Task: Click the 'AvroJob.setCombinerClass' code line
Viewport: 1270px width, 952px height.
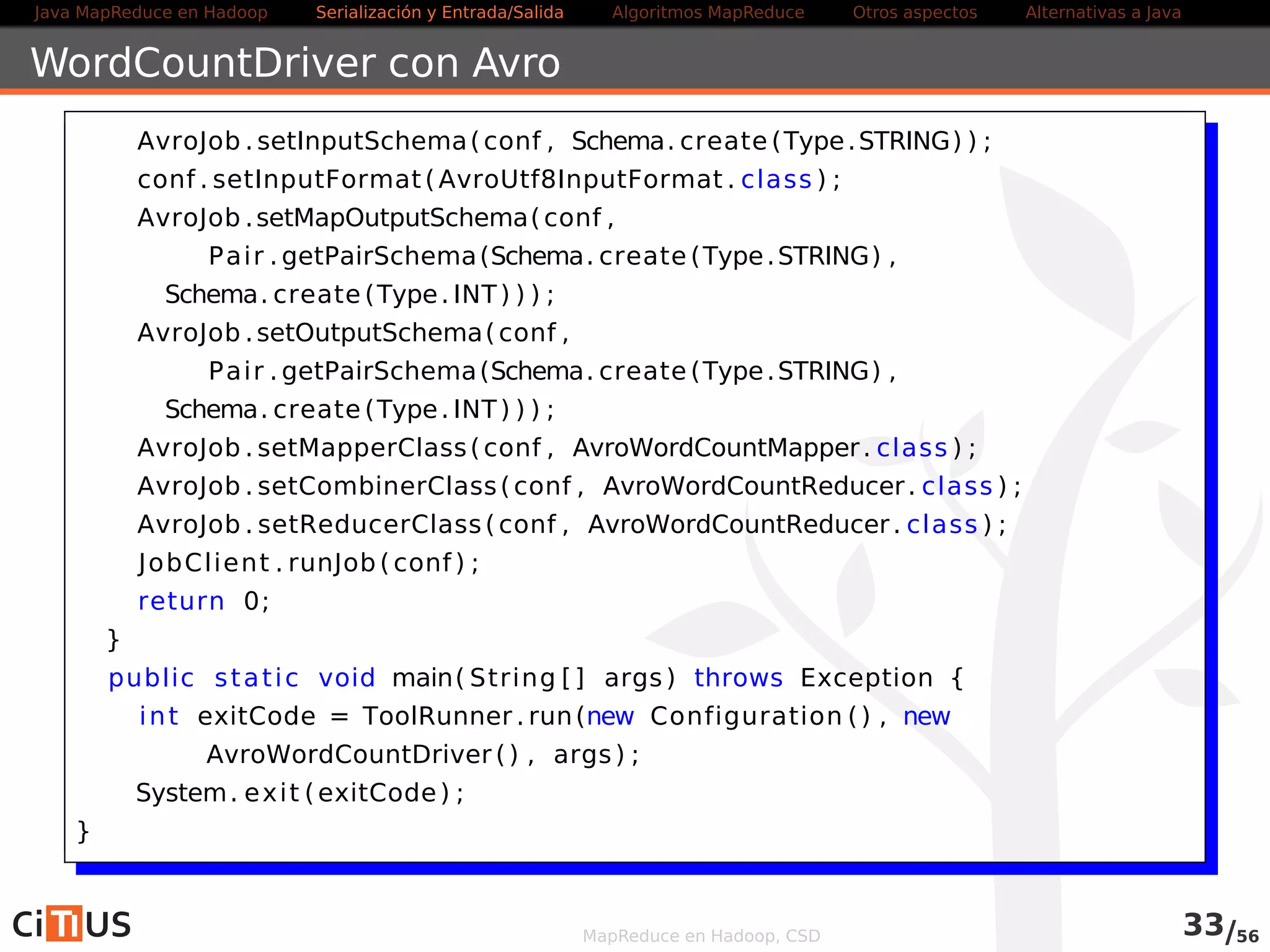Action: (x=579, y=487)
